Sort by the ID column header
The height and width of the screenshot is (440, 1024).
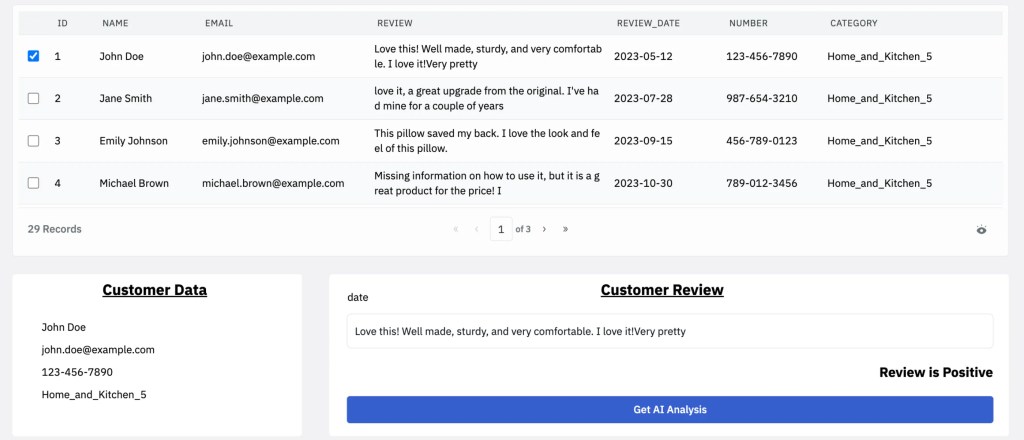(63, 23)
